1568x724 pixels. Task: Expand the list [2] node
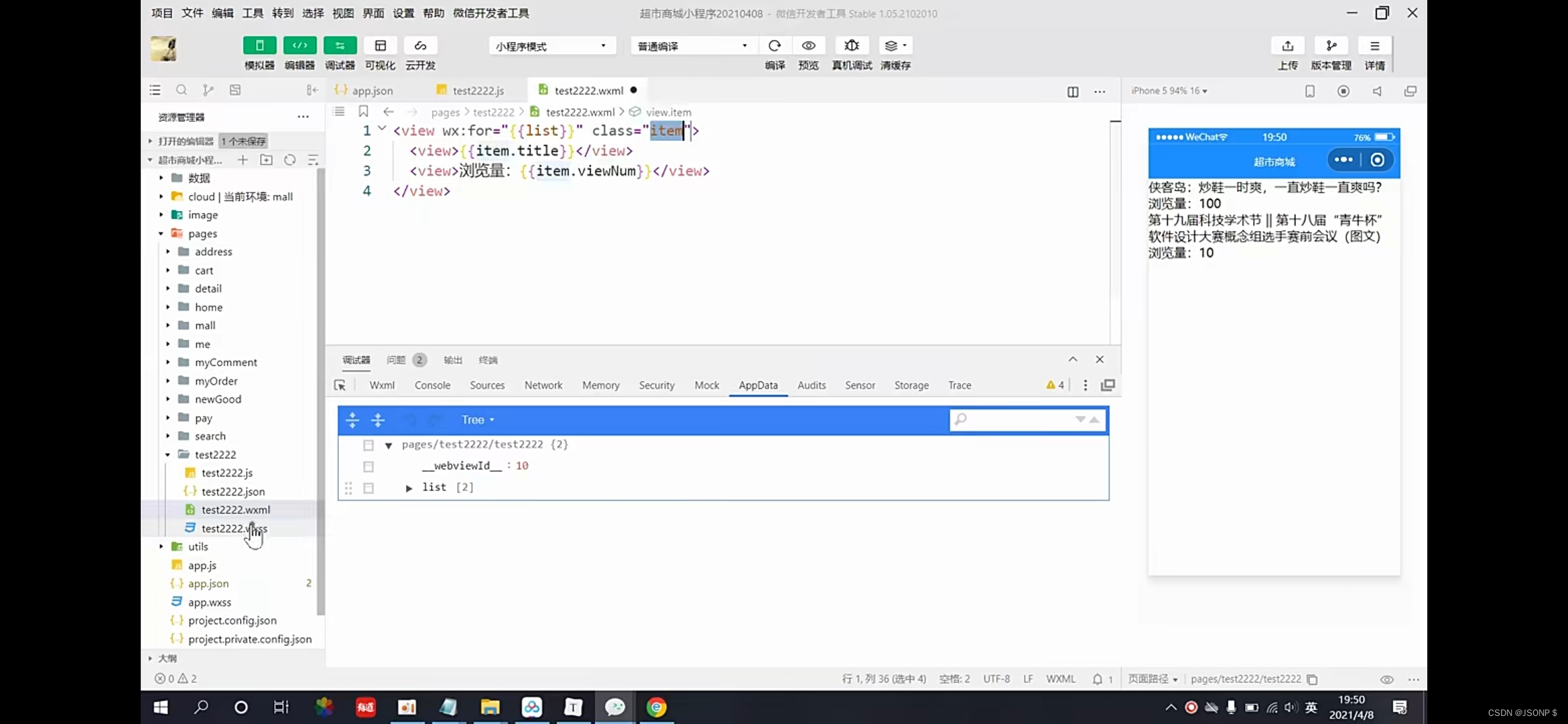(x=409, y=488)
